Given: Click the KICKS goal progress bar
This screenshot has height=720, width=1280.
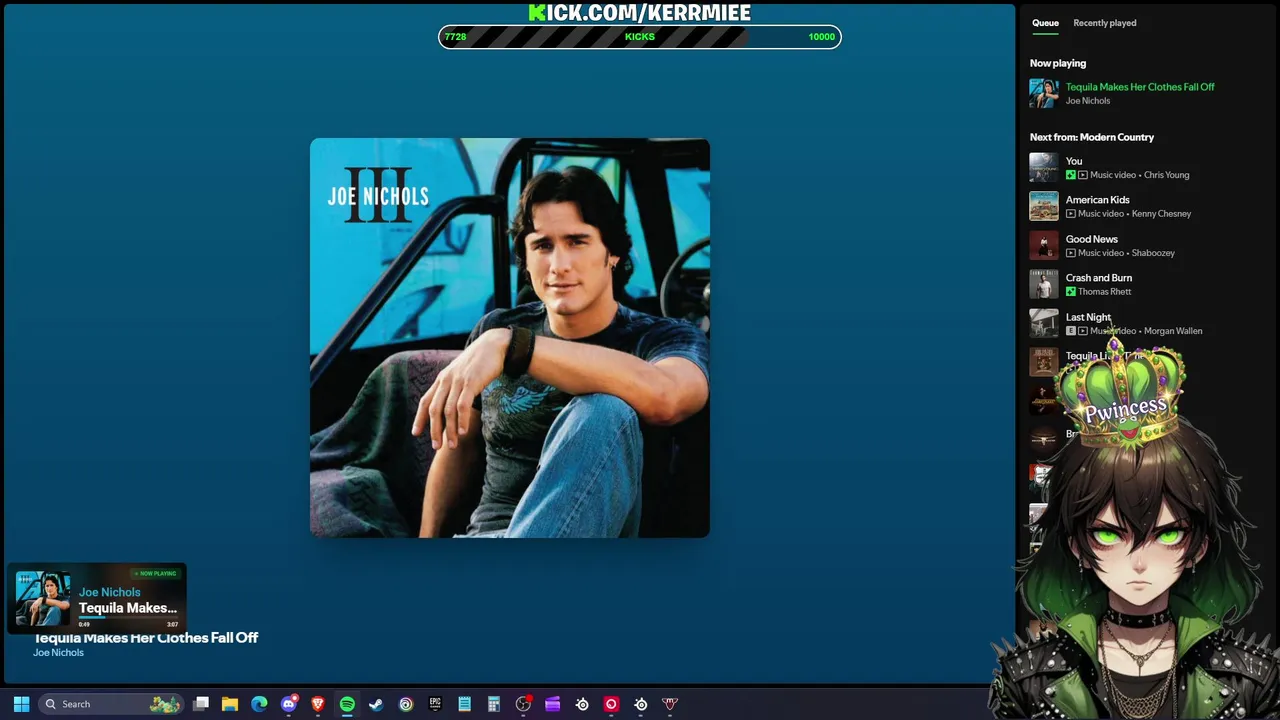Looking at the screenshot, I should tap(640, 37).
